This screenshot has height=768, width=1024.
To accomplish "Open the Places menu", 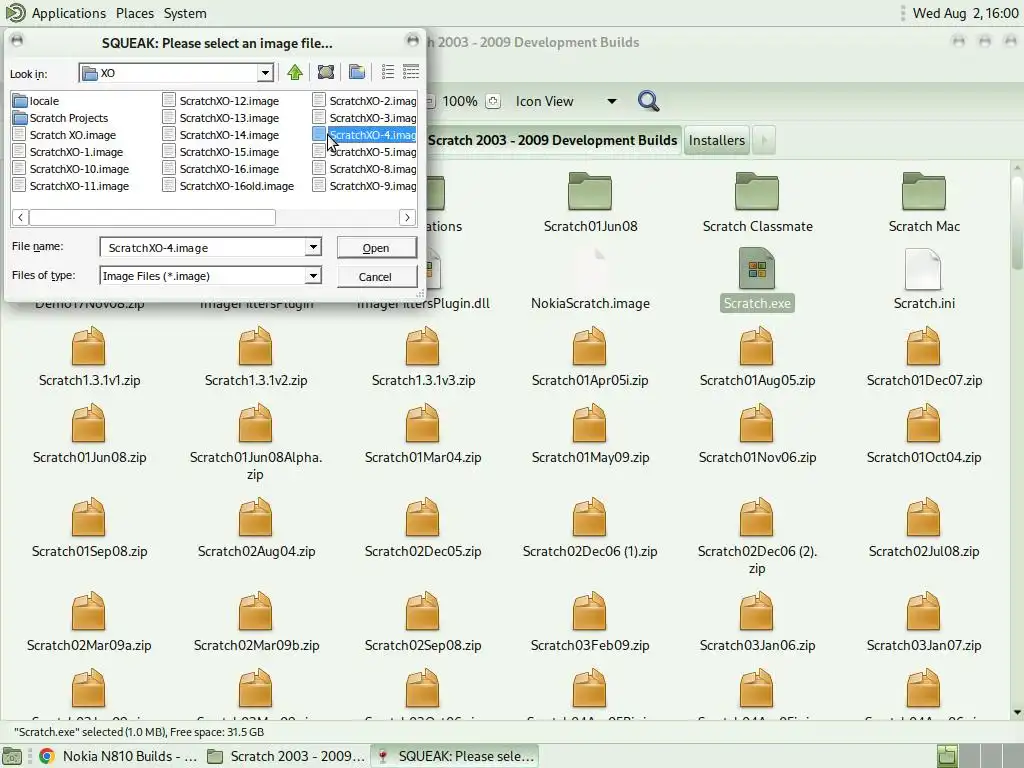I will (135, 13).
